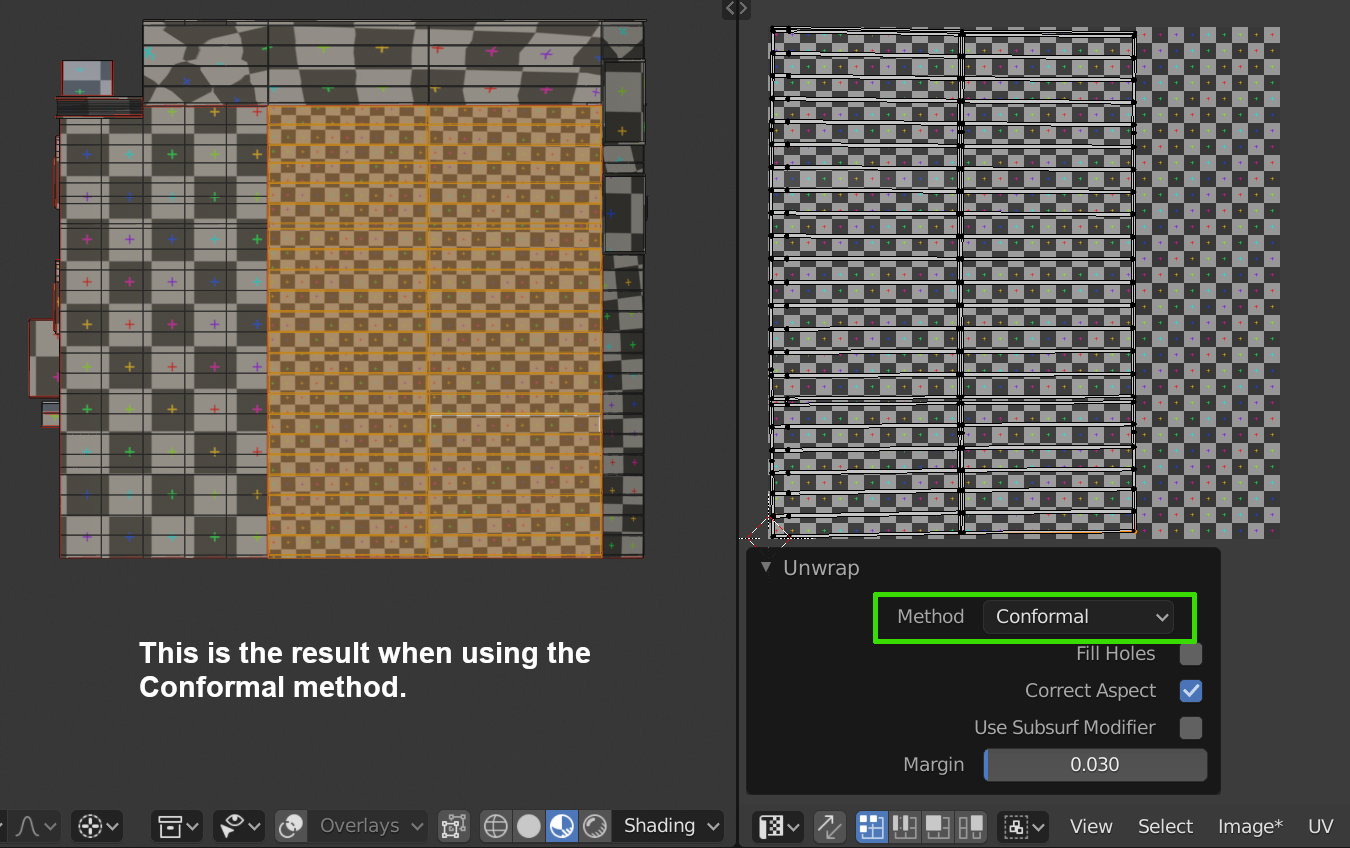The image size is (1350, 848).
Task: Select UV vertex selection mode
Action: pos(872,827)
